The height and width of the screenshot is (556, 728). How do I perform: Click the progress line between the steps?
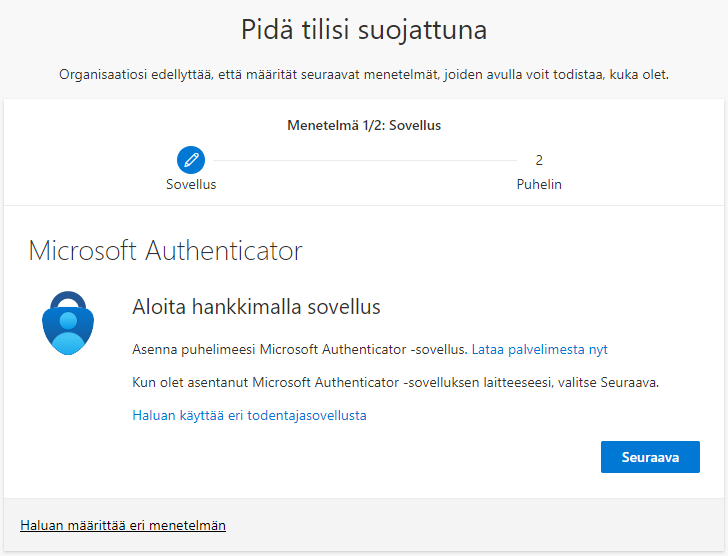[x=365, y=160]
